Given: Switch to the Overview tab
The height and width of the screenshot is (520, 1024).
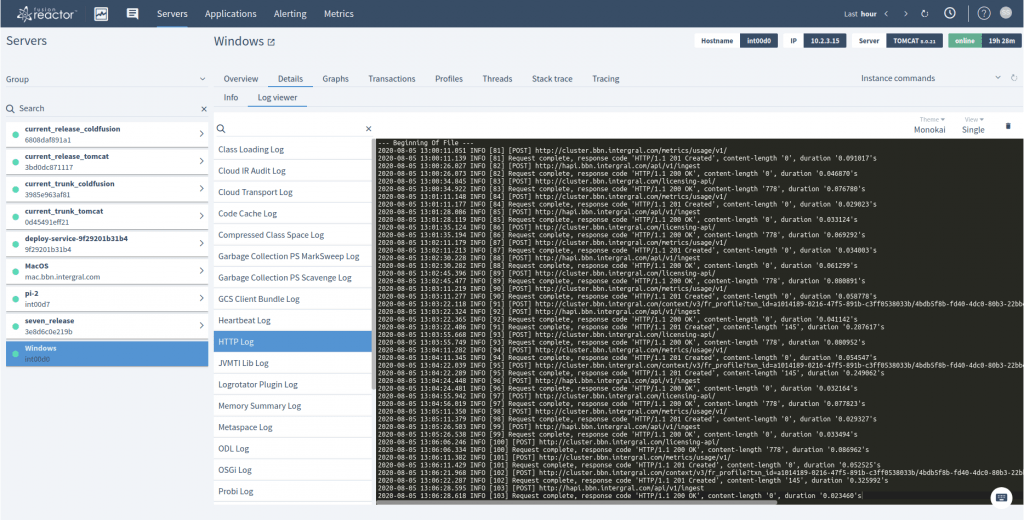Looking at the screenshot, I should click(x=241, y=78).
